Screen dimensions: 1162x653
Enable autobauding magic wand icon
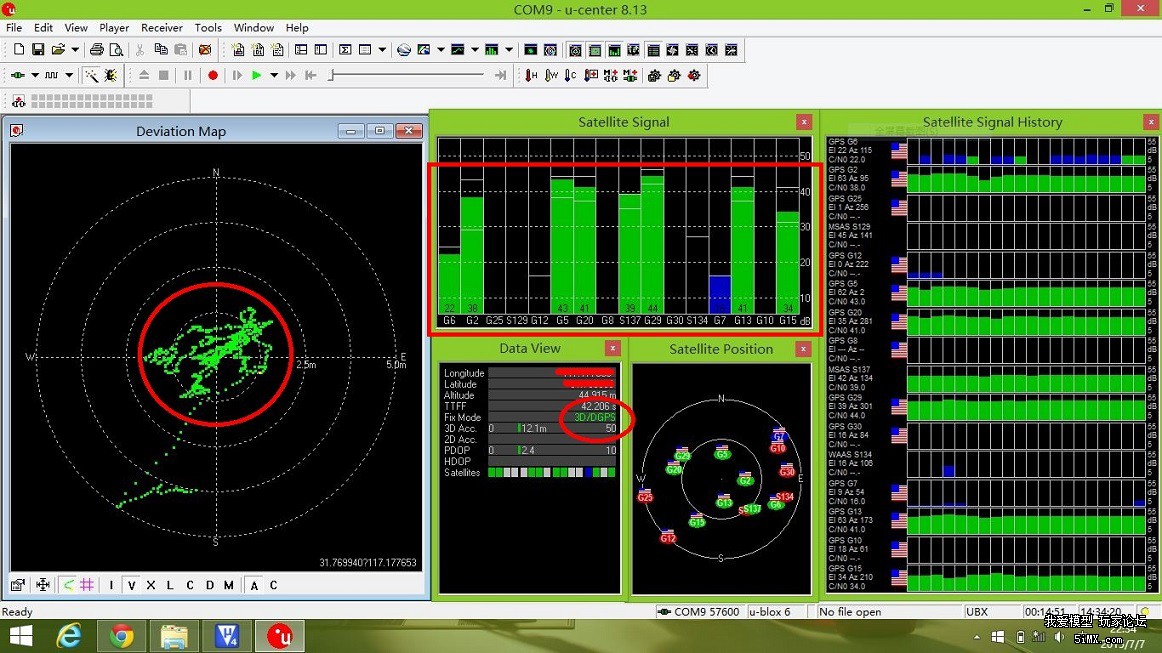(91, 75)
